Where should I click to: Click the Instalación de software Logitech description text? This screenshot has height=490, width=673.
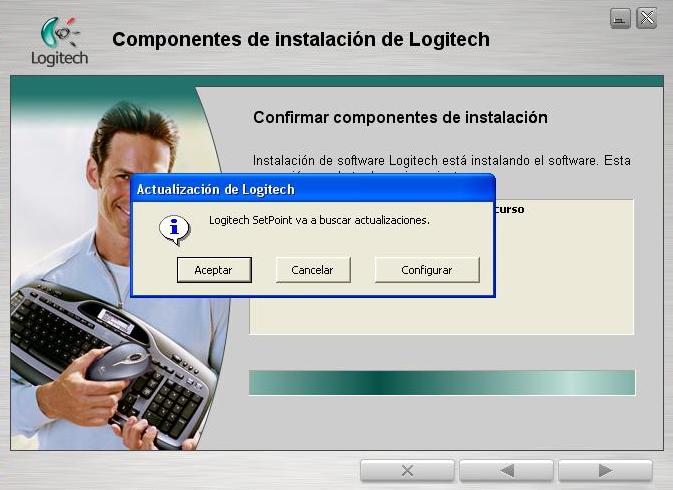point(442,160)
